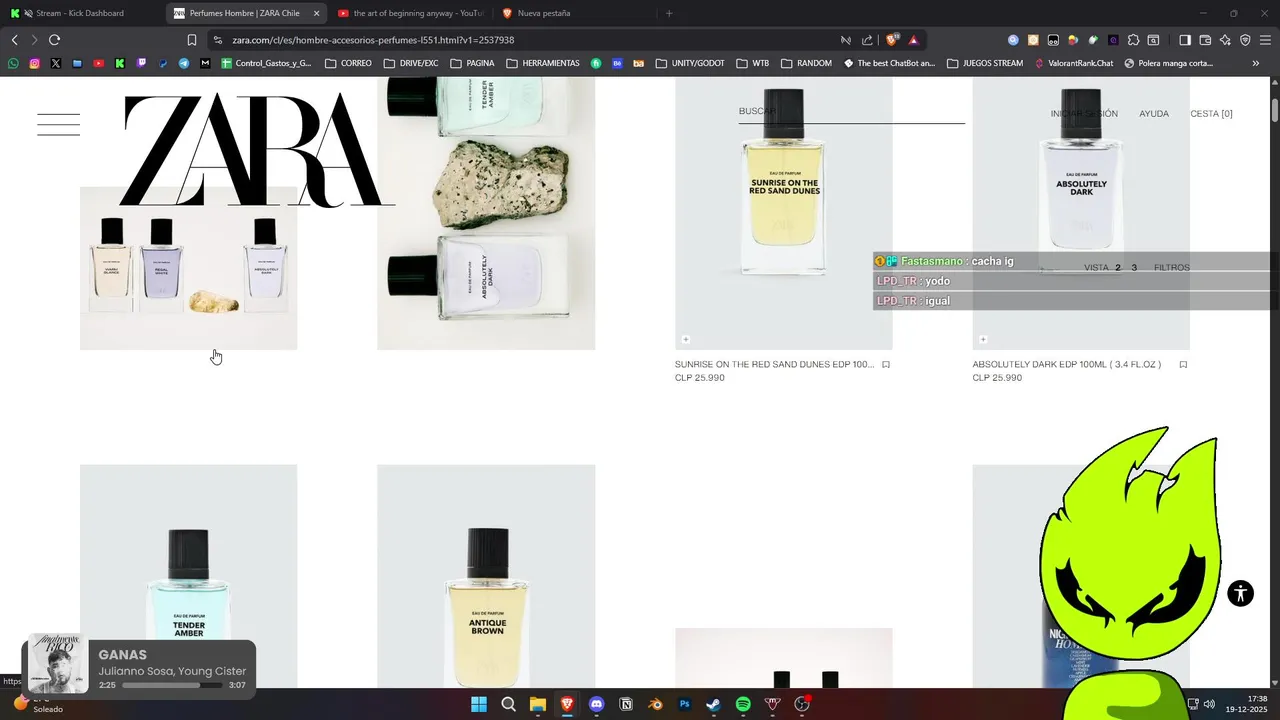Open Sunrise on the Red Sand Dunes product image
Screen dimensions: 1280x720
(x=784, y=213)
